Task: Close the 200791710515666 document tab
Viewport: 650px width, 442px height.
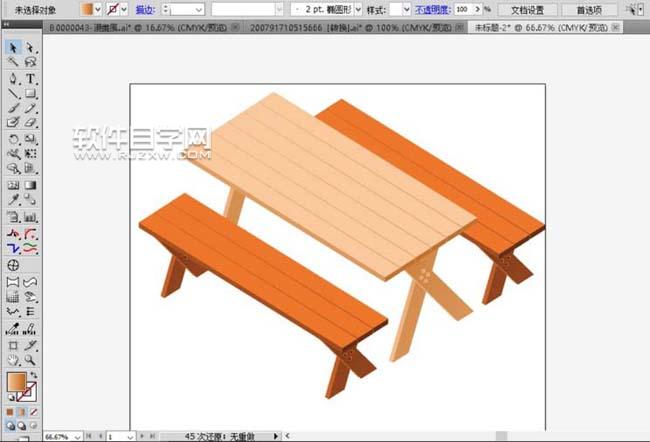Action: (459, 27)
